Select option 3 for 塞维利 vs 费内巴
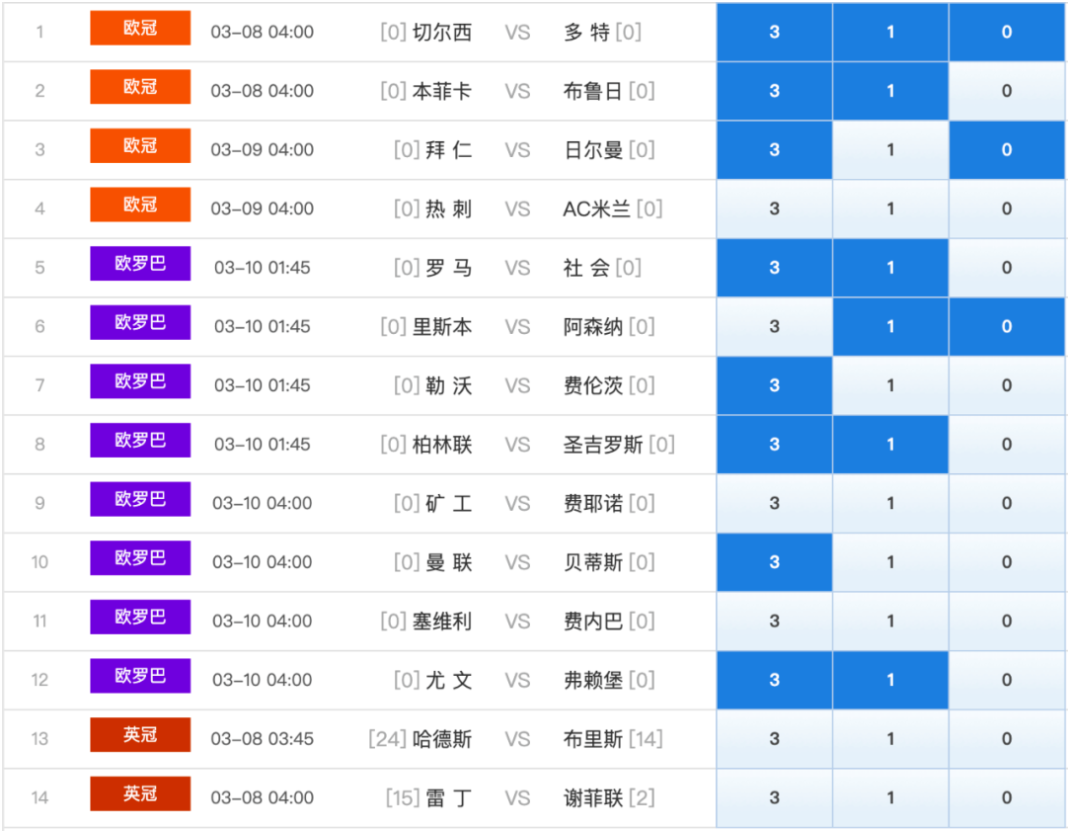This screenshot has height=832, width=1069. 774,621
